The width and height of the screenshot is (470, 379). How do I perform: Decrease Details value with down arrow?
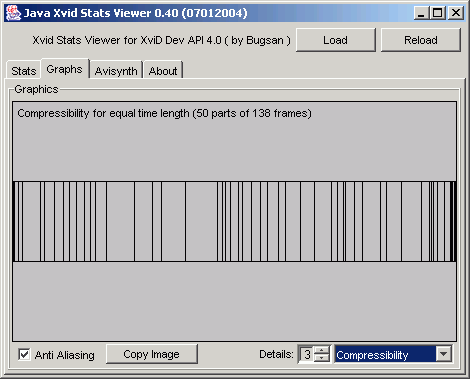[322, 358]
